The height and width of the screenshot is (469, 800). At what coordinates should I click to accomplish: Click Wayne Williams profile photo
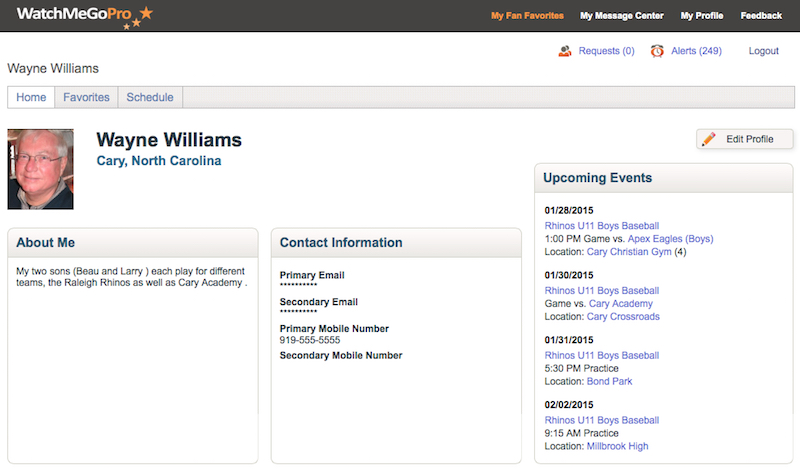coord(40,169)
